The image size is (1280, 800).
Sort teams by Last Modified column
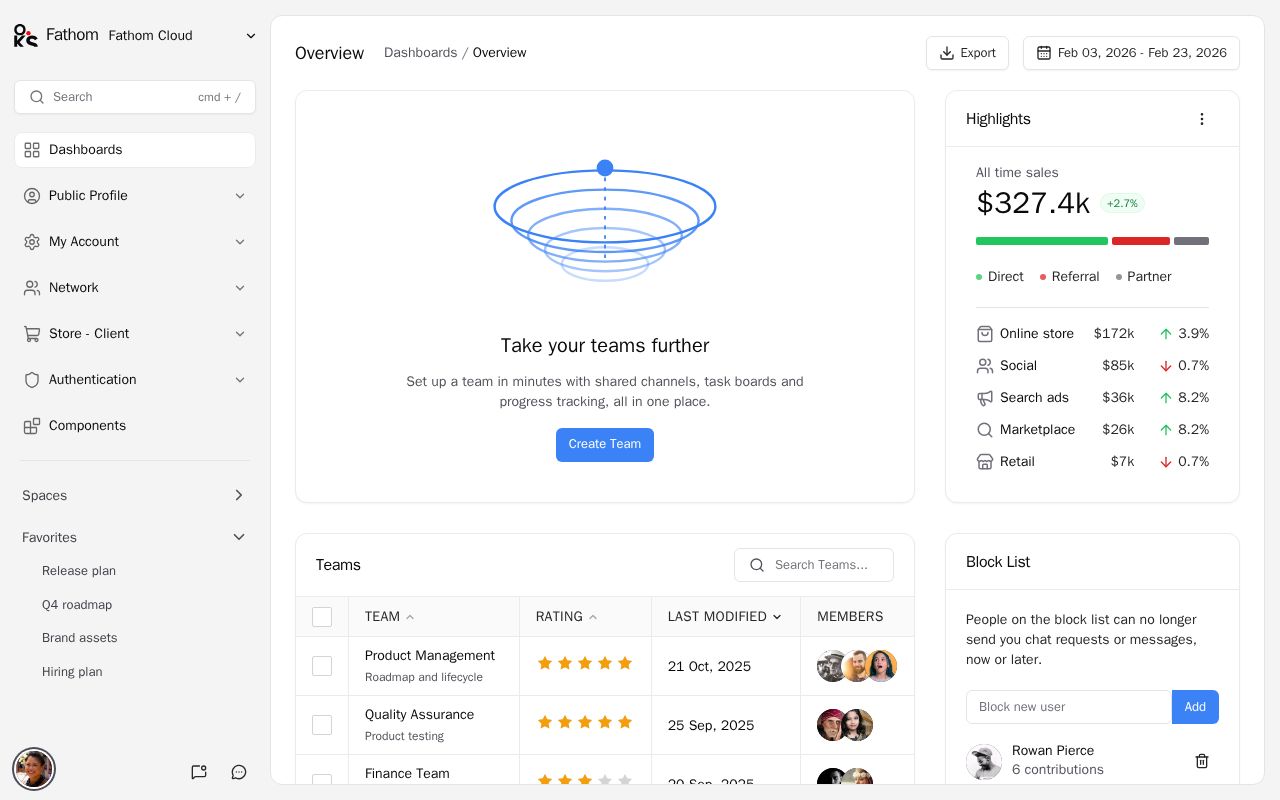tap(725, 617)
